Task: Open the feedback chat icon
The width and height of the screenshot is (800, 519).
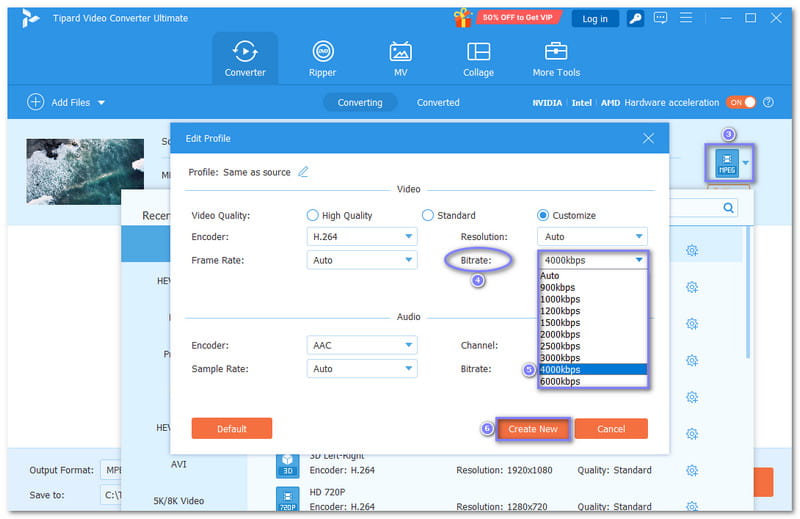Action: coord(660,18)
